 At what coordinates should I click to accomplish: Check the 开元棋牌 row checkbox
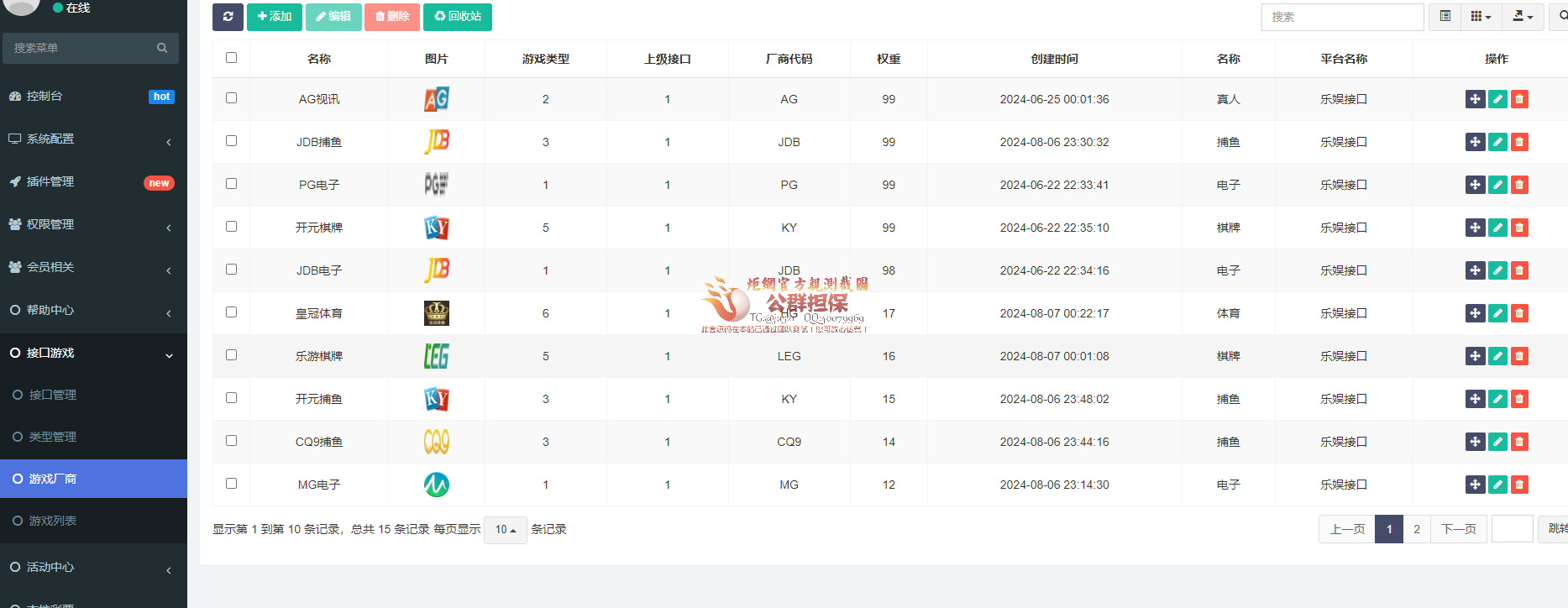pyautogui.click(x=231, y=227)
